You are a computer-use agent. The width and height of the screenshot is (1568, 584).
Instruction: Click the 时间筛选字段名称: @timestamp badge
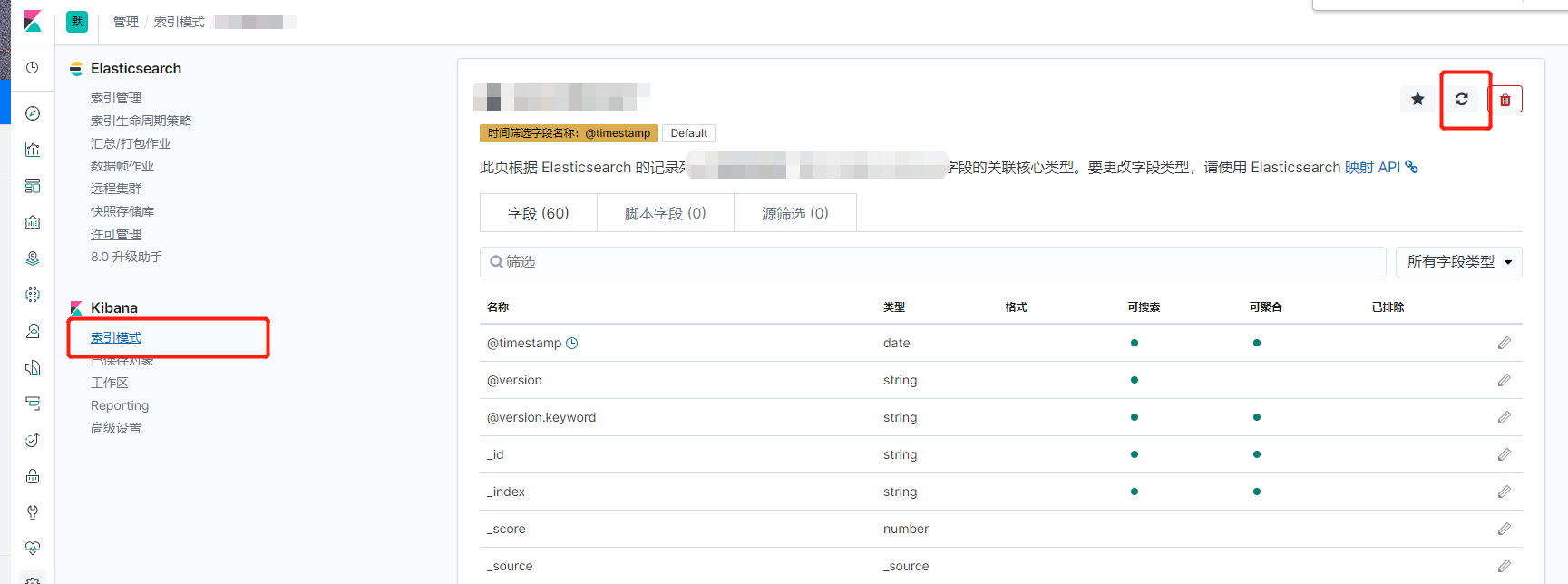click(570, 133)
